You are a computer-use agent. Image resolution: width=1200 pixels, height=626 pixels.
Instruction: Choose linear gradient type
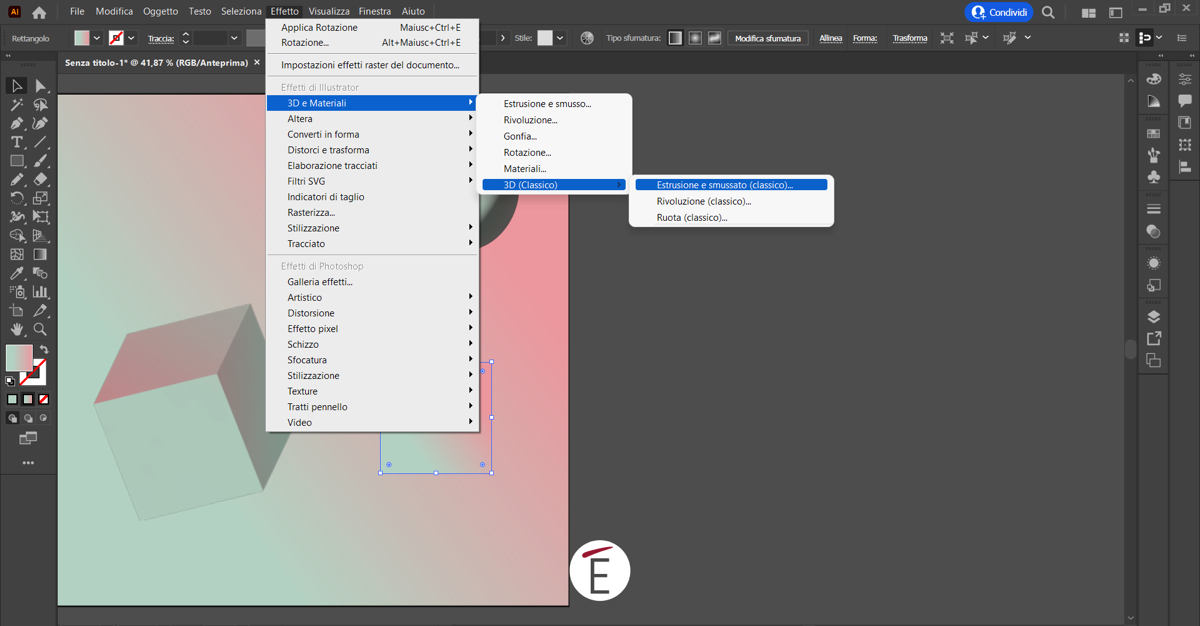pos(675,38)
